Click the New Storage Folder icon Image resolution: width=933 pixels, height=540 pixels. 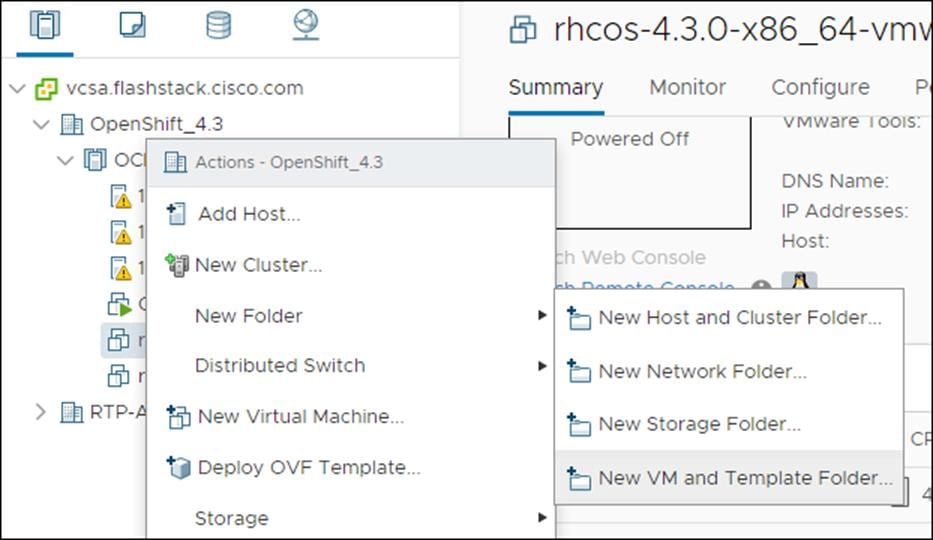(x=578, y=425)
